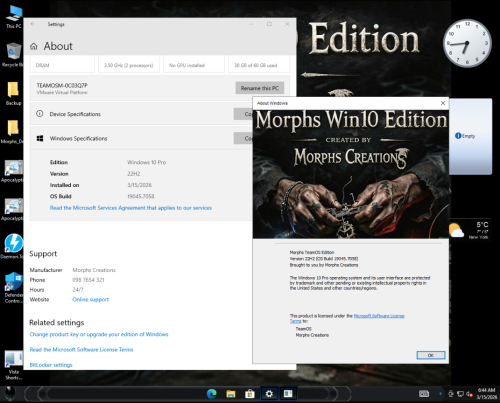Go back with the Settings arrow
This screenshot has height=403, width=500.
[x=33, y=24]
